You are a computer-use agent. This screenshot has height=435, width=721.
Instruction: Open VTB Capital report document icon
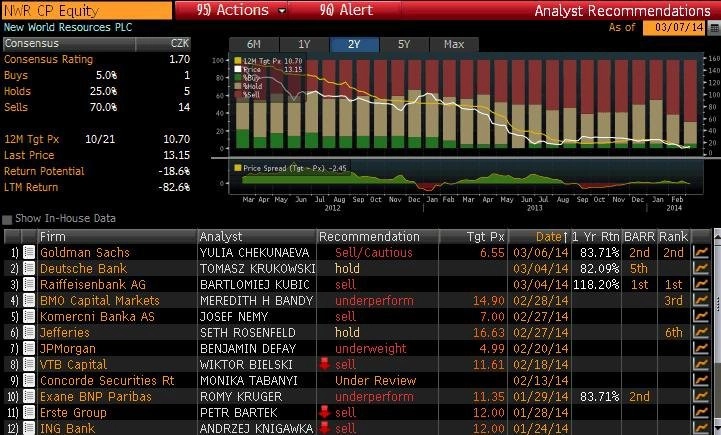click(29, 365)
